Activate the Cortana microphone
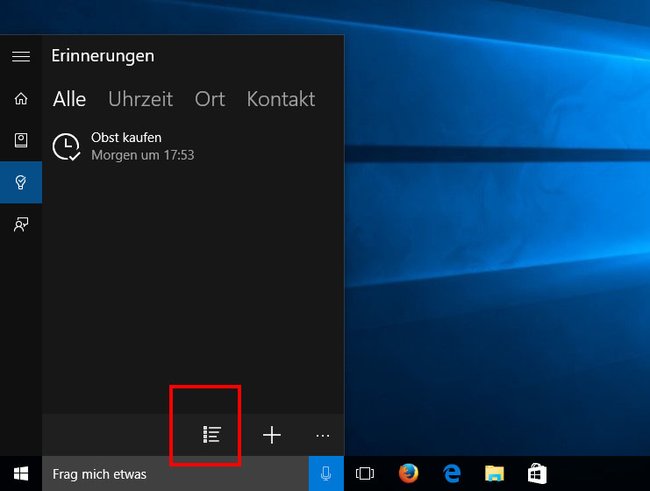Screen dimensions: 650x491 [326, 474]
